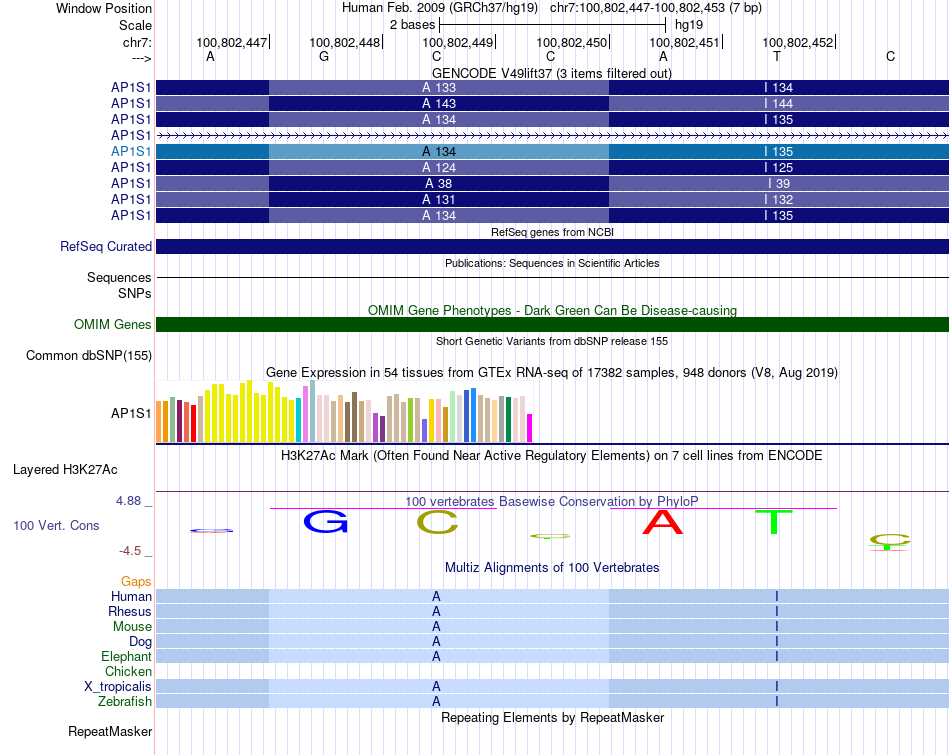Click the A codon in the Human alignment row
The image size is (950, 755).
point(436,596)
